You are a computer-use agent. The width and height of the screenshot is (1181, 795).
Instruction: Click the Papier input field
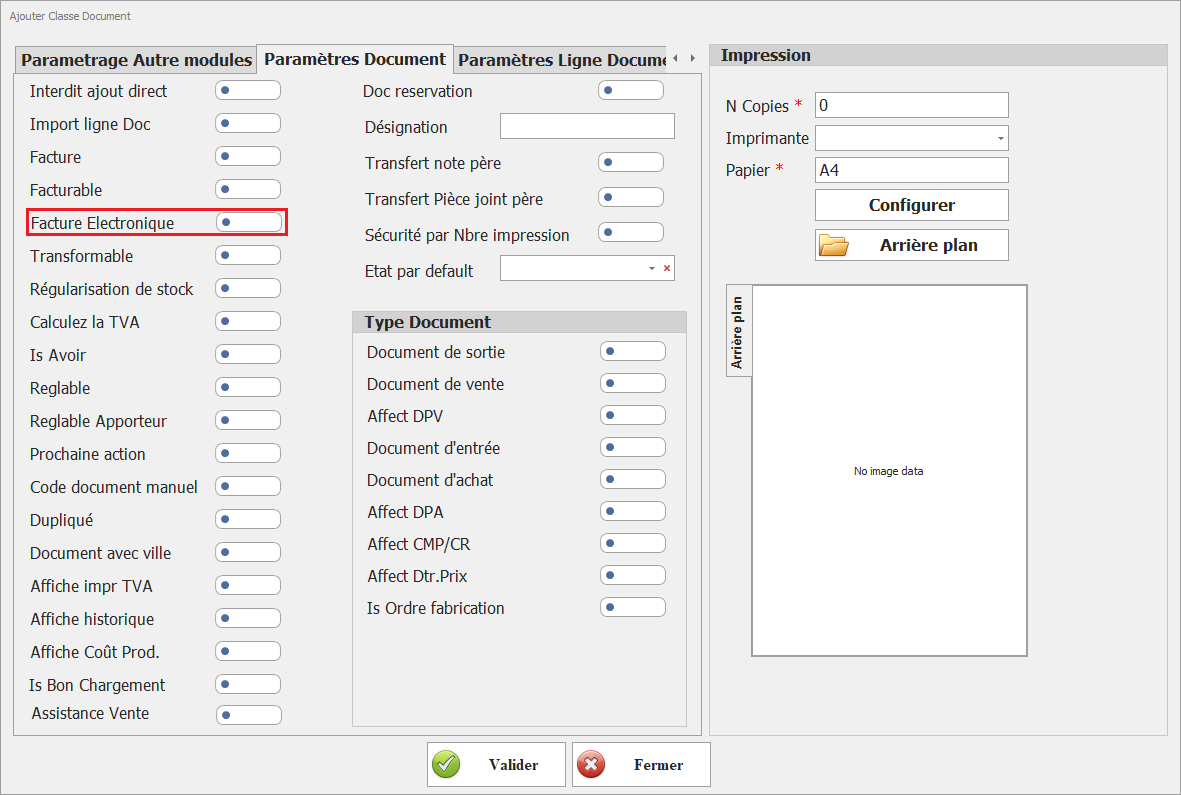[x=911, y=170]
